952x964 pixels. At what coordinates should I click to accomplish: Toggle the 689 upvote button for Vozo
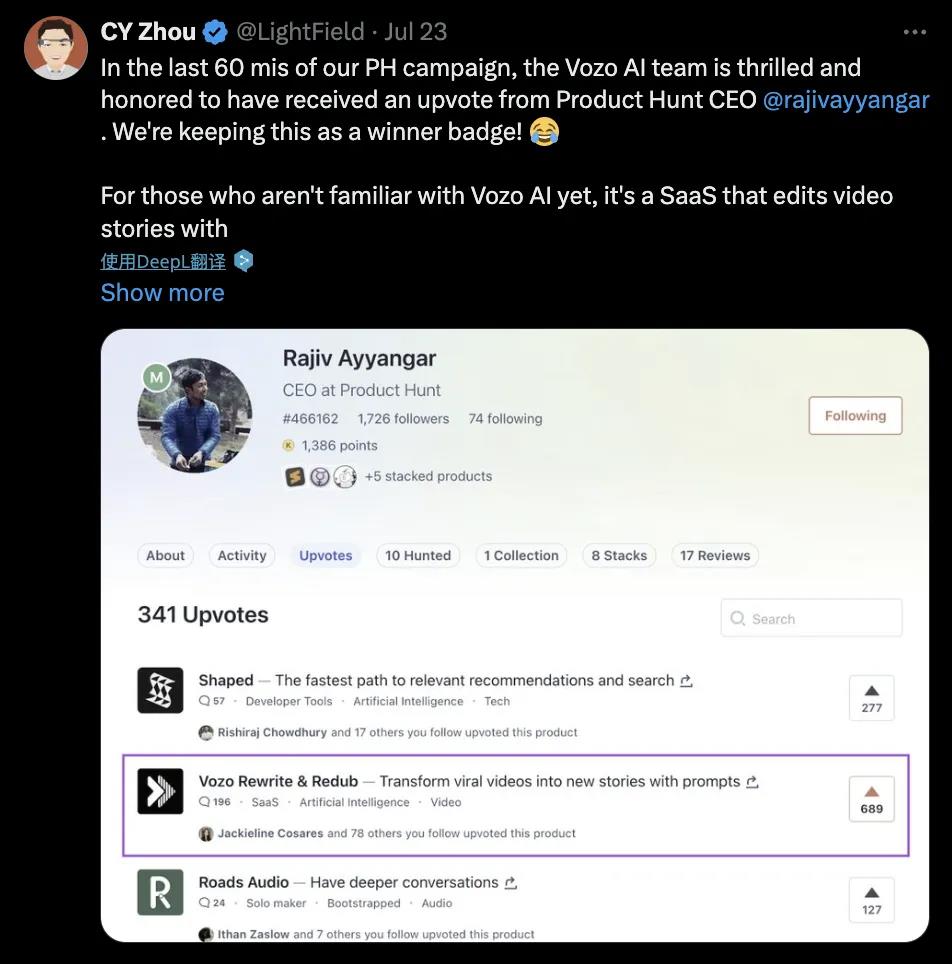click(871, 799)
